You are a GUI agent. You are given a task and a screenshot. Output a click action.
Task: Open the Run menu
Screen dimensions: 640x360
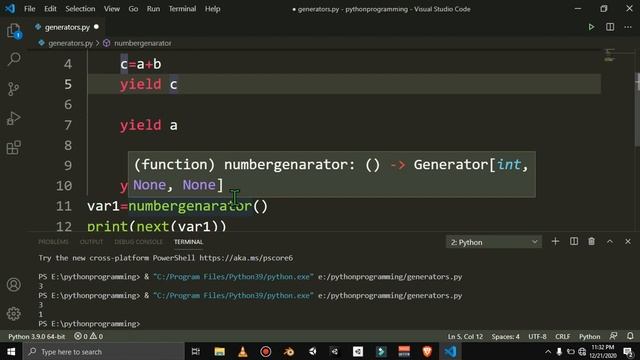coord(153,9)
